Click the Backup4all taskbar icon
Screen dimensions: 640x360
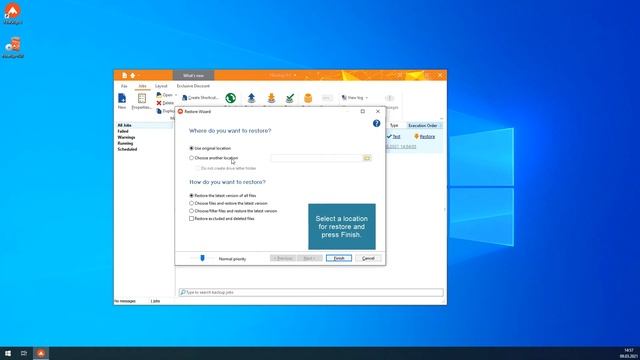coord(40,353)
